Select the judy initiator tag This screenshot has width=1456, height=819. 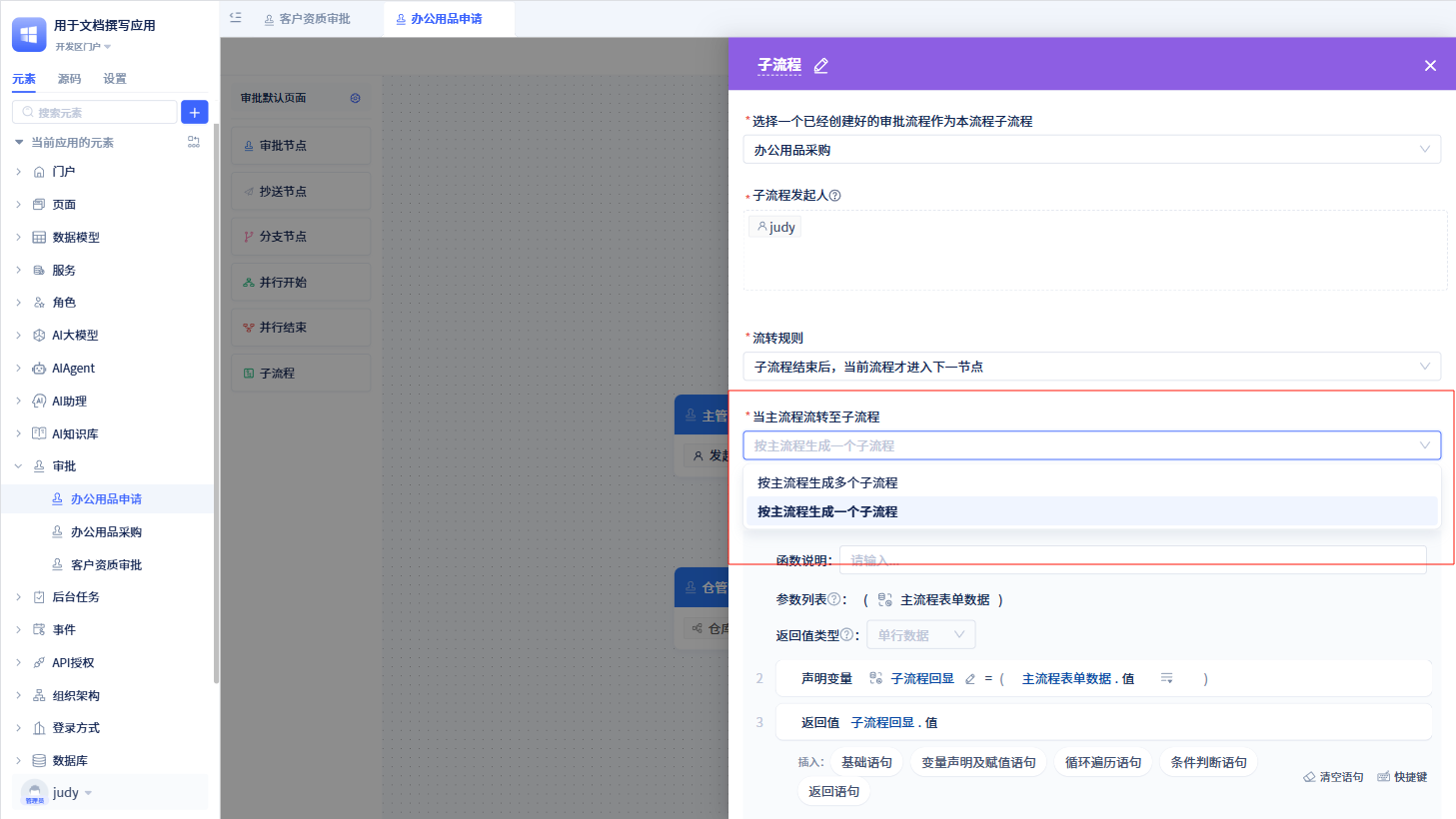(x=775, y=227)
